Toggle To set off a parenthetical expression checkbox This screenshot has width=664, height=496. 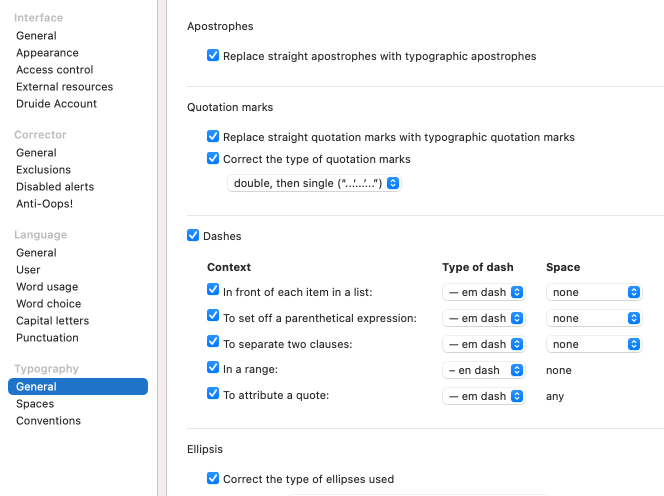click(213, 317)
